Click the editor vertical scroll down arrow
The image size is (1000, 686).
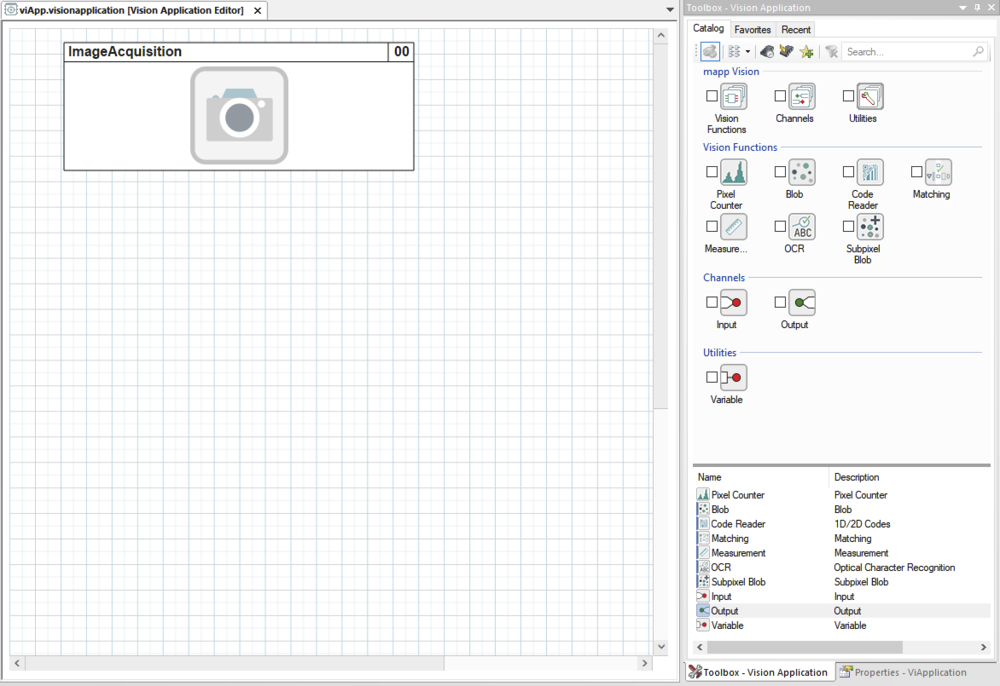click(661, 646)
